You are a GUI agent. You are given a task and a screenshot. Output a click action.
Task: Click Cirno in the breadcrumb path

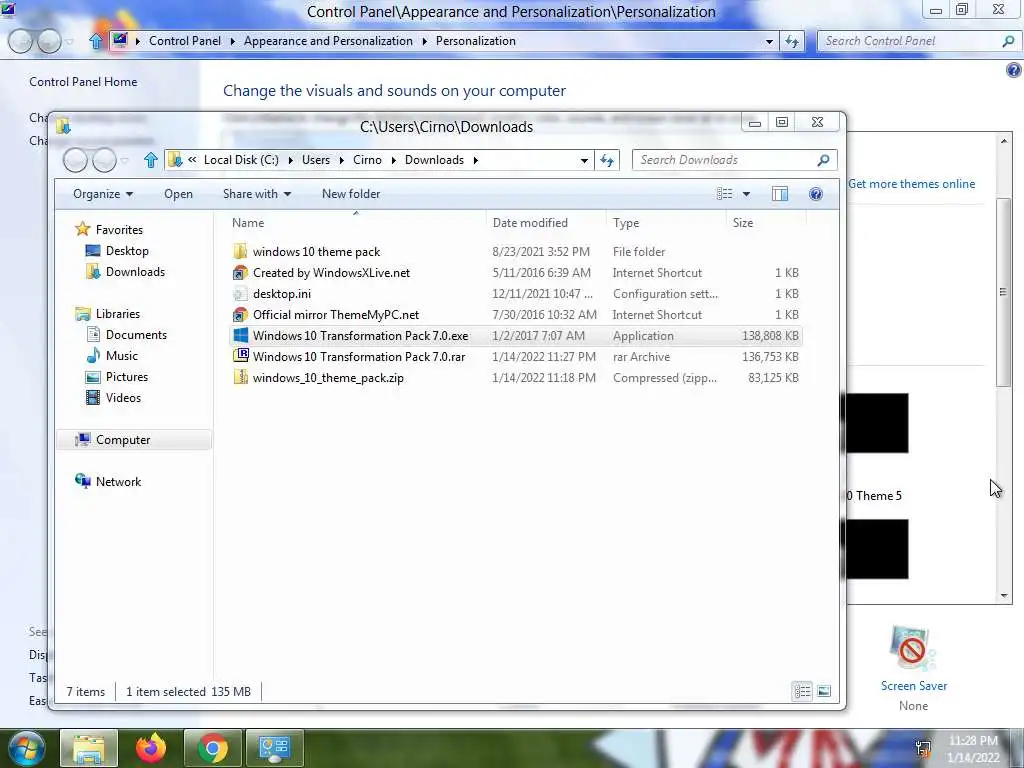[367, 160]
